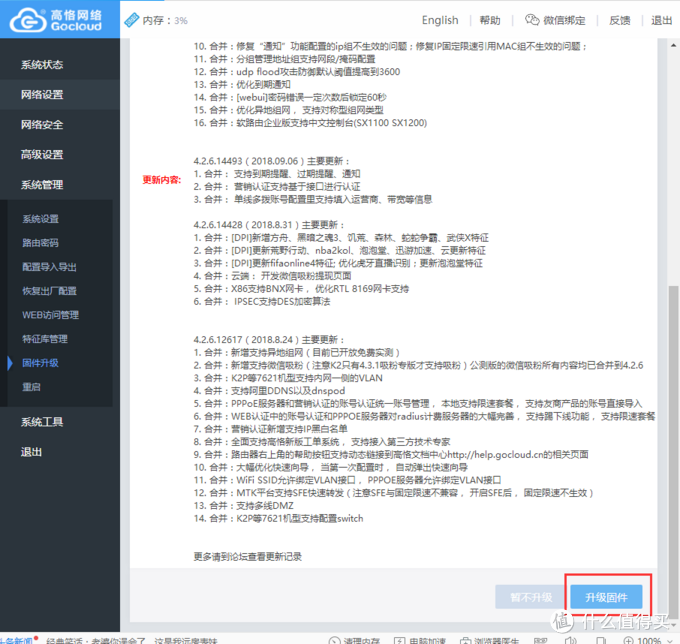This screenshot has height=644, width=680.
Task: Click the 更多请到论坛查看更新记录 line
Action: (248, 557)
